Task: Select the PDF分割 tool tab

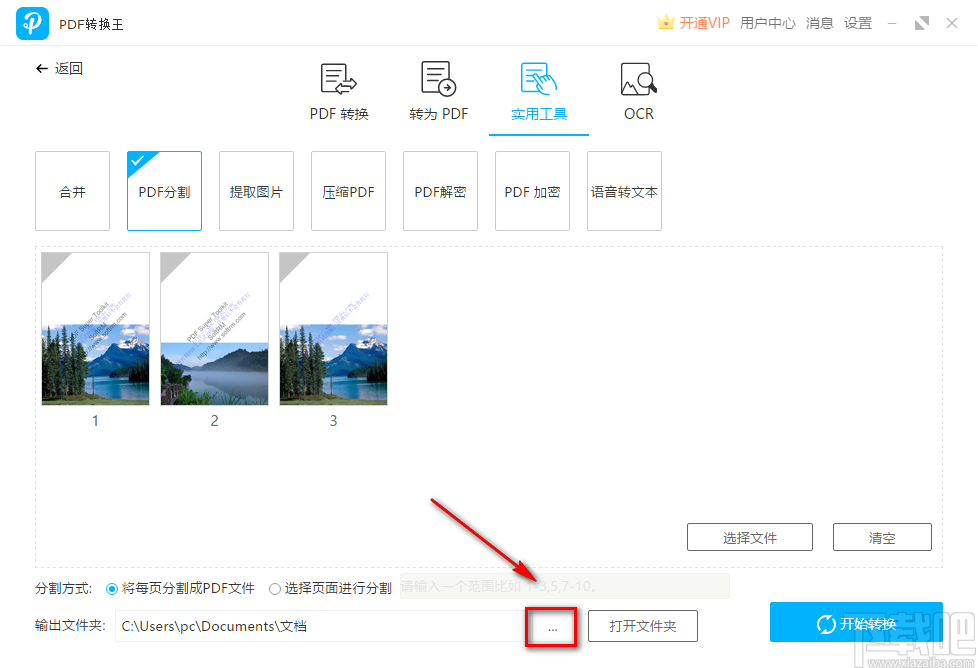Action: pyautogui.click(x=164, y=190)
